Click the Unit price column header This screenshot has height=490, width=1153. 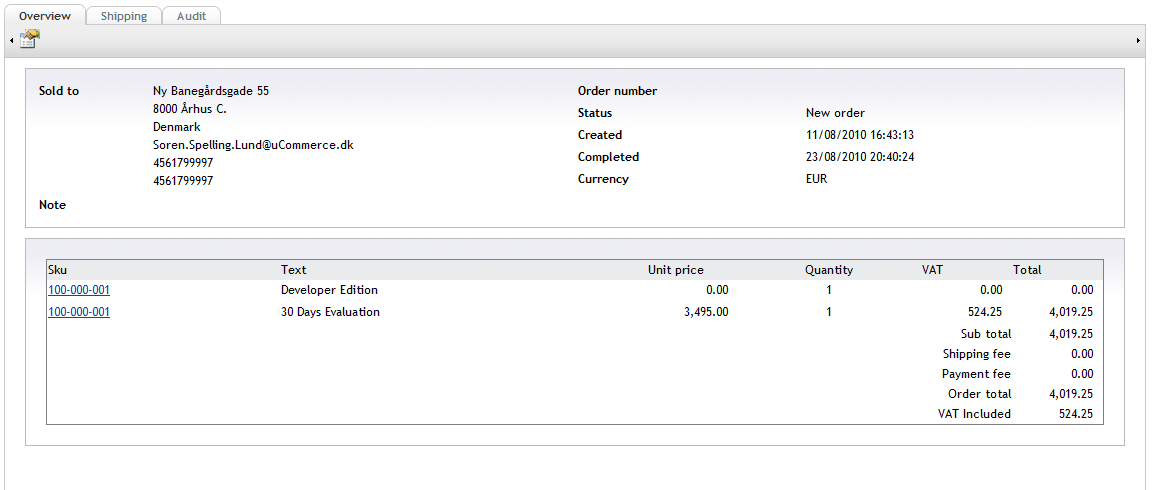point(675,270)
